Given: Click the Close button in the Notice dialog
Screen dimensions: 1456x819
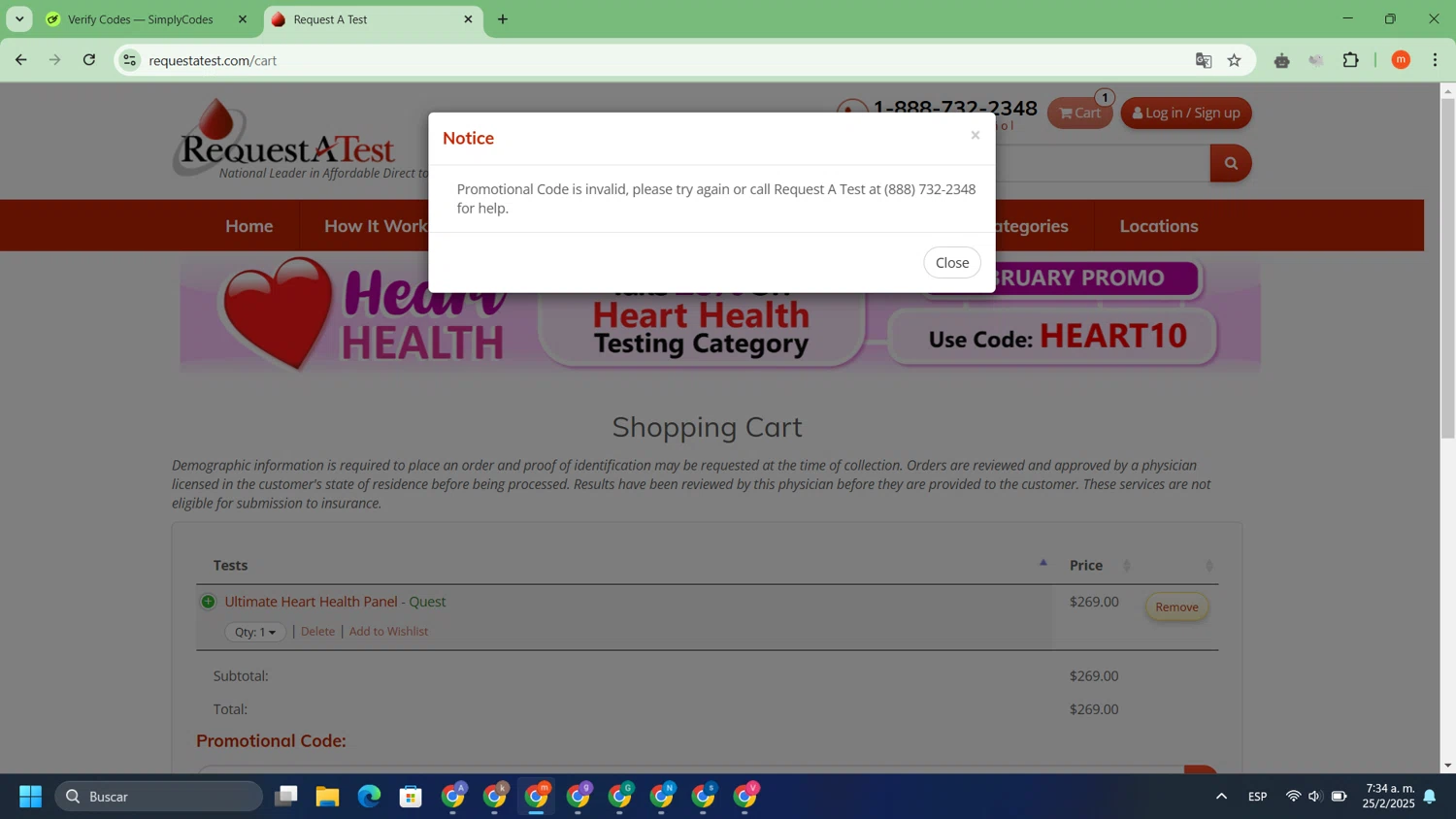Looking at the screenshot, I should click(x=952, y=263).
